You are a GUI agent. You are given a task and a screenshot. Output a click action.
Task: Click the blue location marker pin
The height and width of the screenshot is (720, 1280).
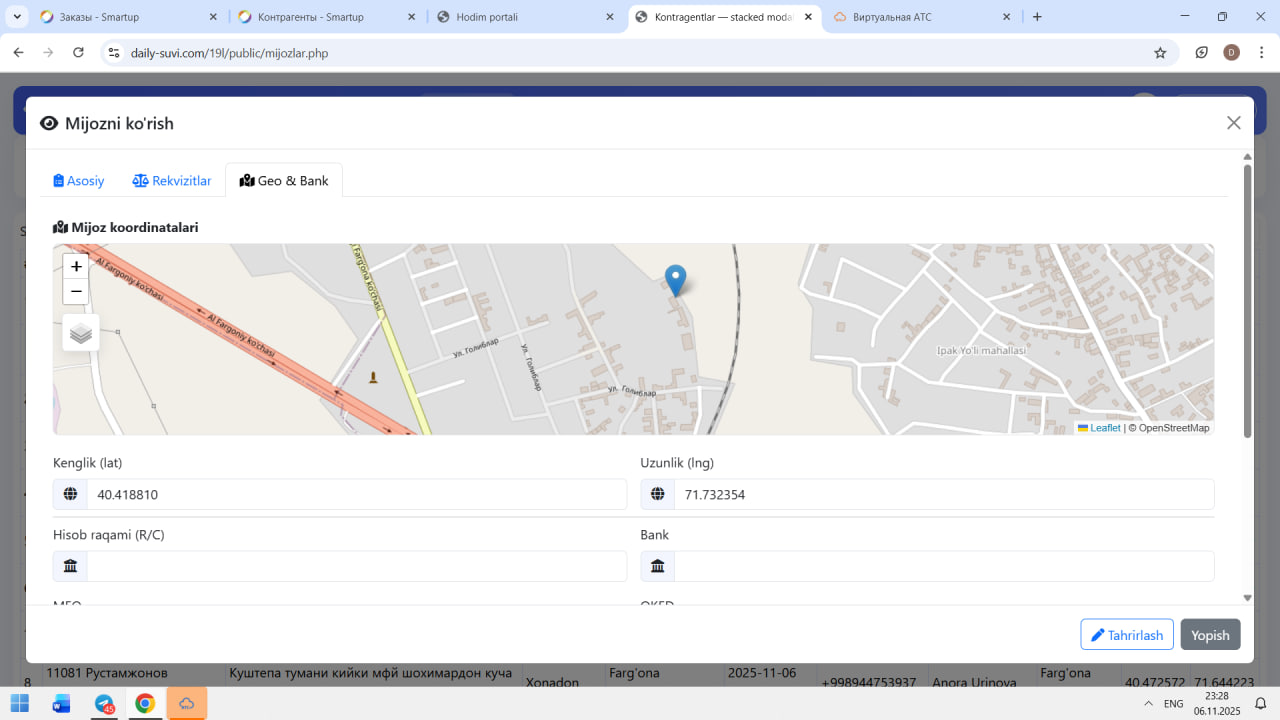[676, 280]
